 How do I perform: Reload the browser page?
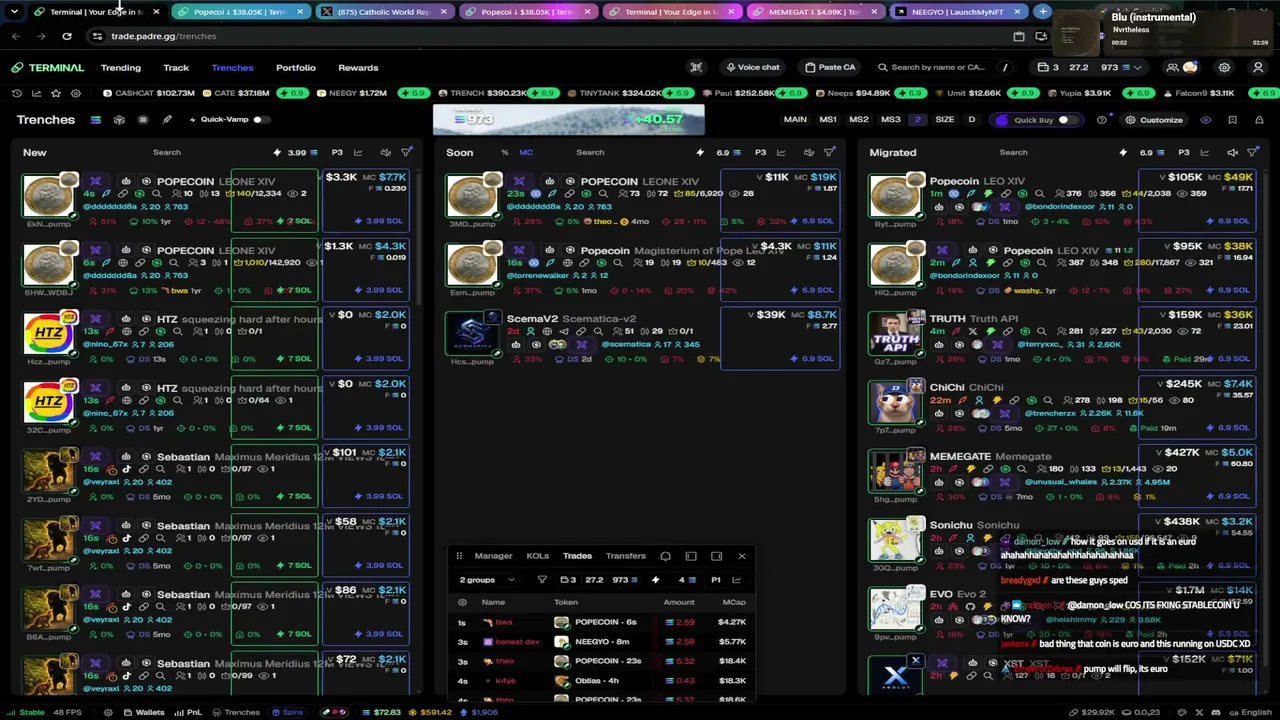click(x=67, y=36)
